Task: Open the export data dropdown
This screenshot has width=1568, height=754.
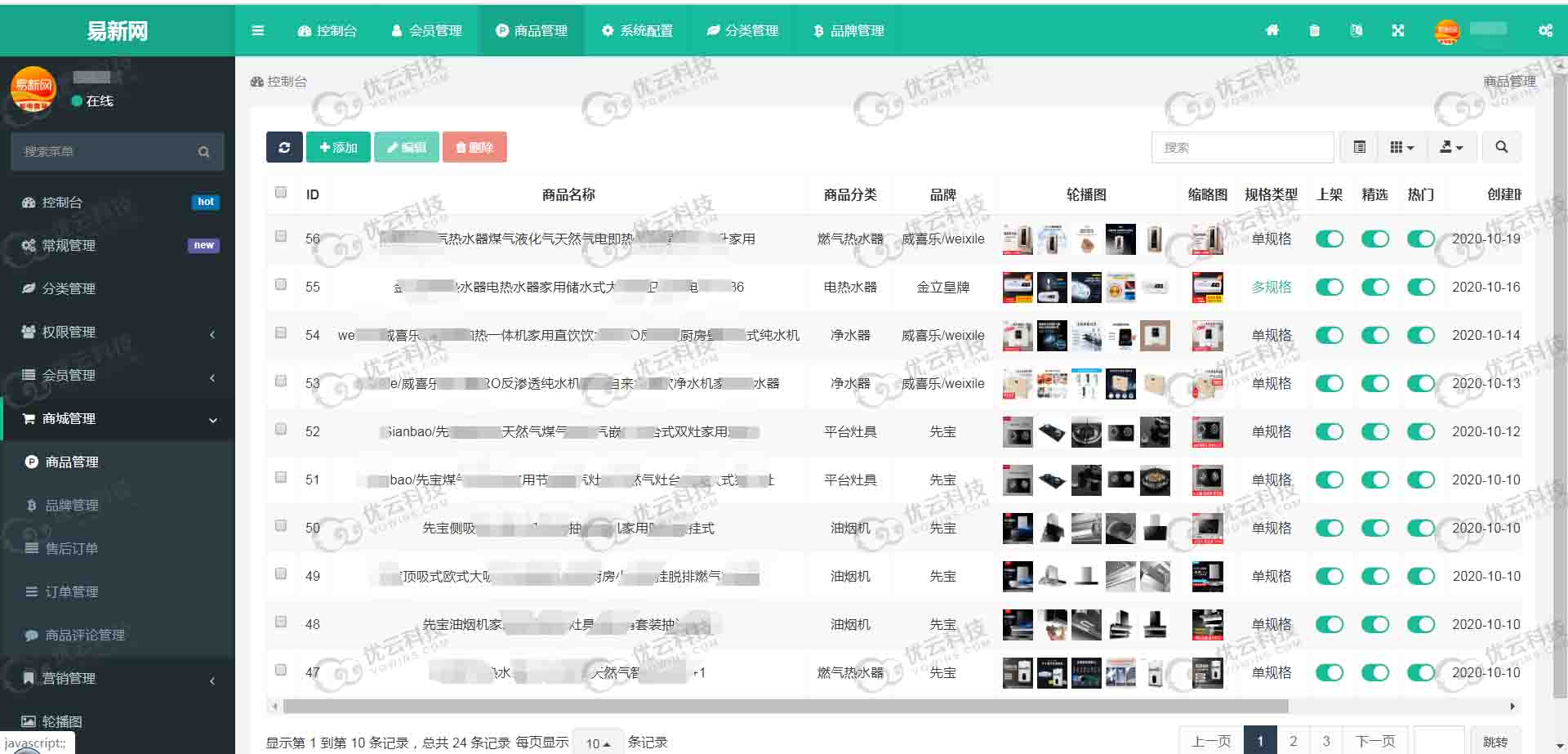Action: click(x=1451, y=147)
